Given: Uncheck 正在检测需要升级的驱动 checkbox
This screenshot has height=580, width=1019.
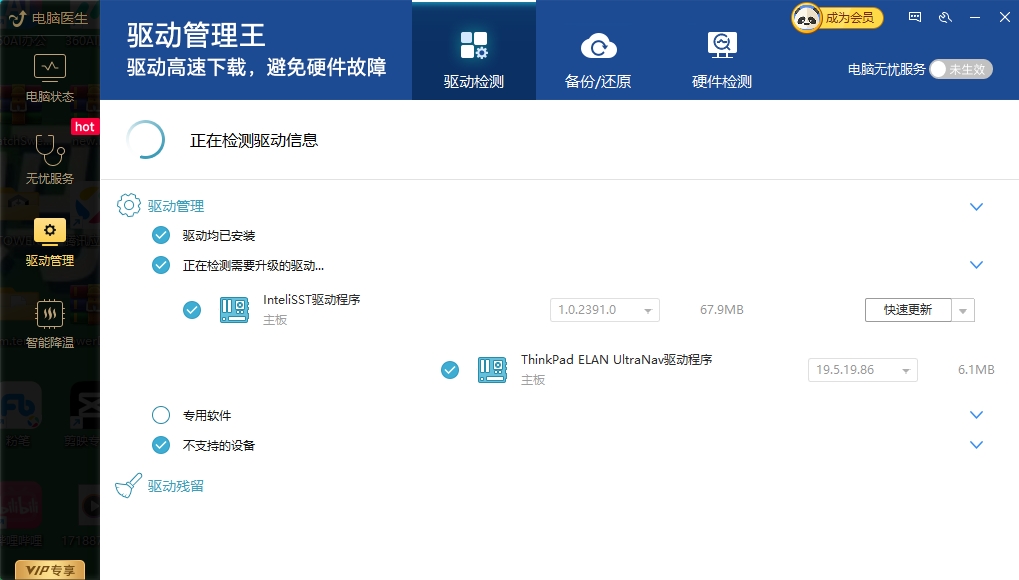Looking at the screenshot, I should point(161,265).
